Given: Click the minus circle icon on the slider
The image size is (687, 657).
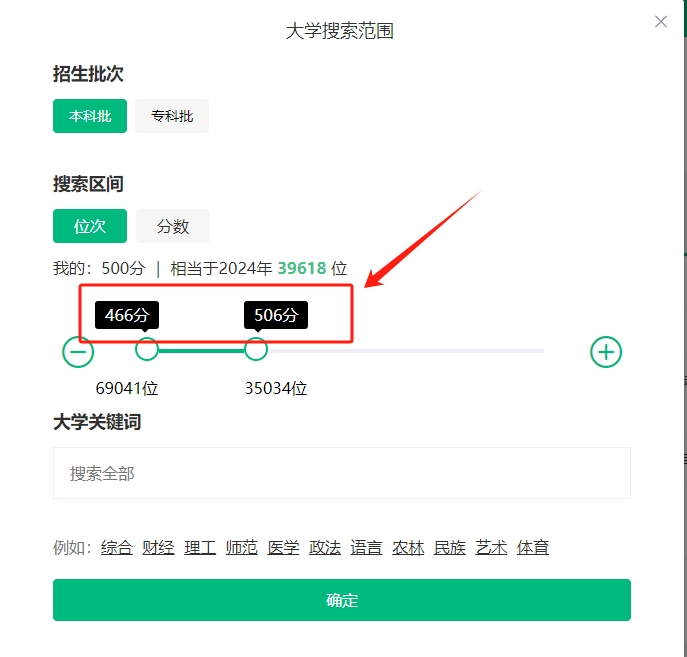Looking at the screenshot, I should coord(78,352).
